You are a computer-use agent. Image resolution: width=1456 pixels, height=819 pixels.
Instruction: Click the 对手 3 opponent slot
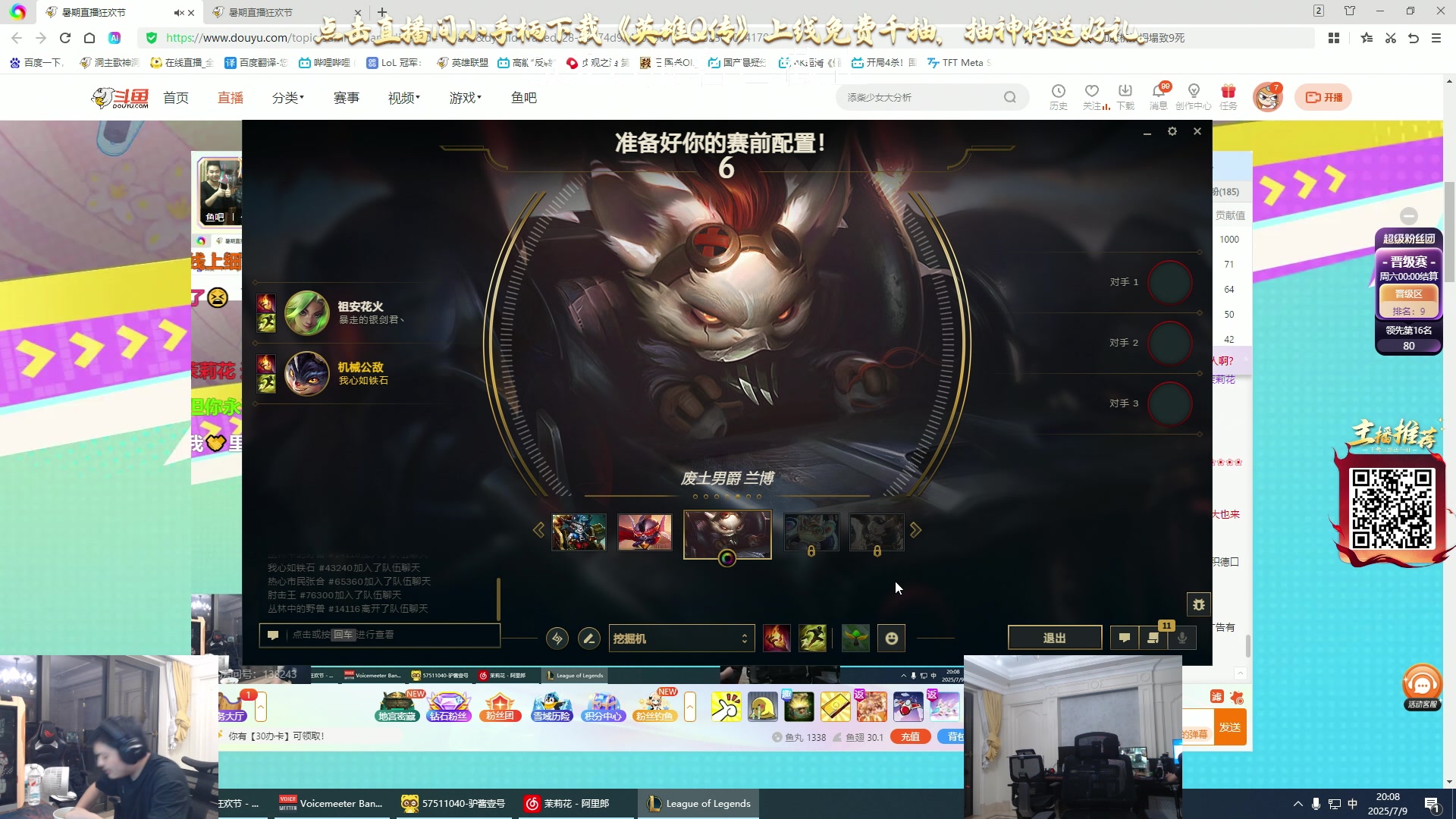point(1170,403)
